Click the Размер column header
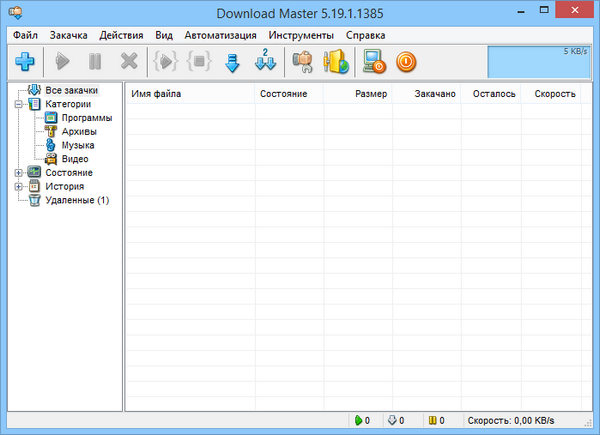600x435 pixels. point(370,94)
